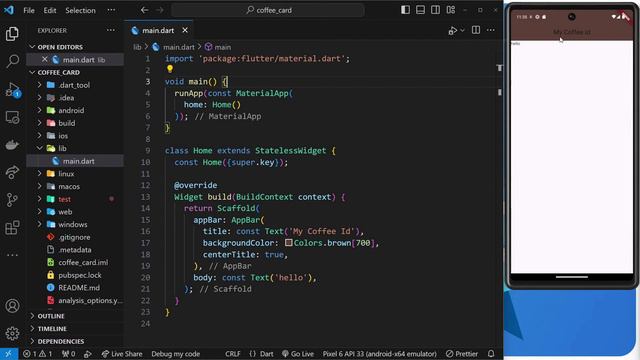Open Explorer views and more actions

point(111,30)
